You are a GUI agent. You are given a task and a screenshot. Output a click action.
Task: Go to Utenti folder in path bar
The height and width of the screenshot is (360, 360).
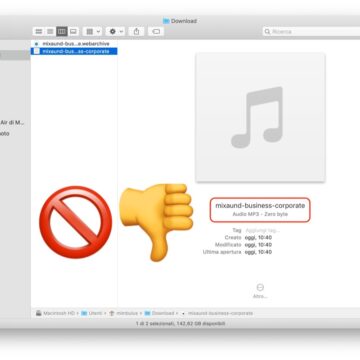pyautogui.click(x=92, y=313)
